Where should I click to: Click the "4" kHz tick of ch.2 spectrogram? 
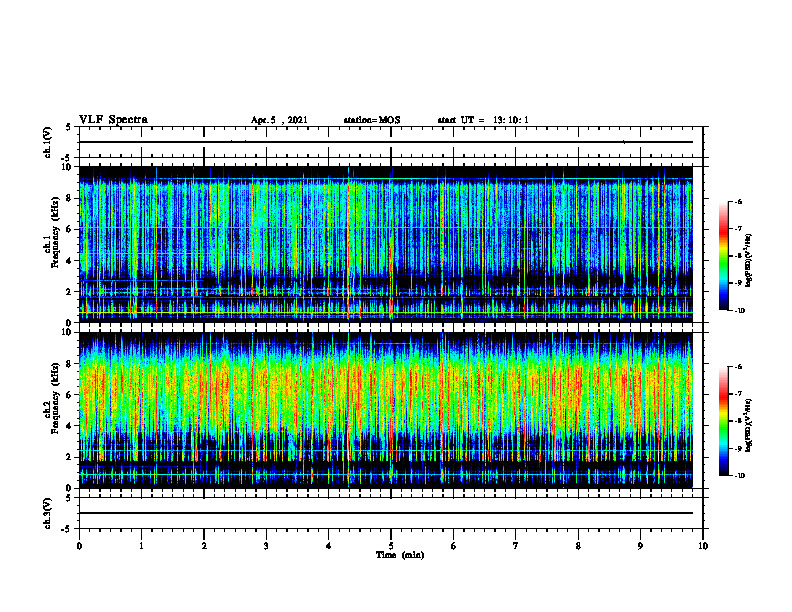70,426
